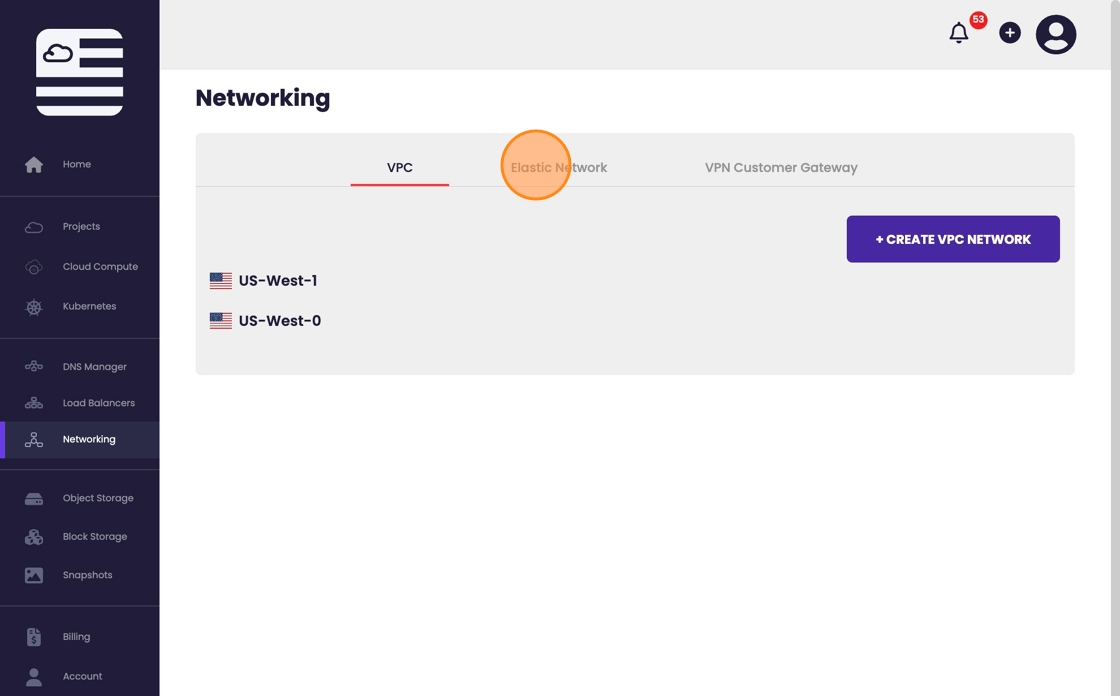Click the Cloud Compute icon
The image size is (1120, 696).
[x=34, y=267]
